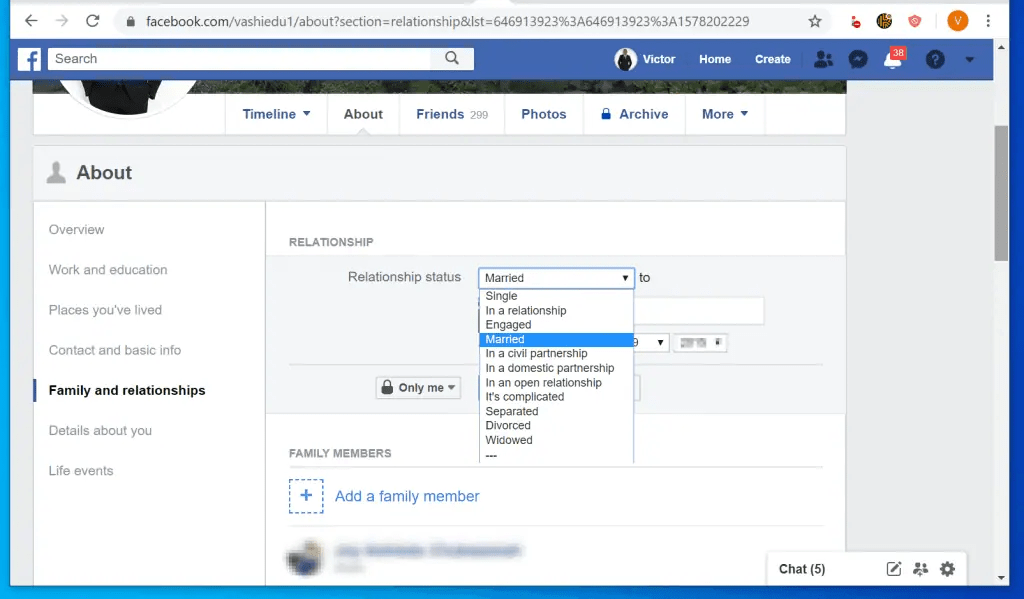Select Engaged from the relationship status dropdown
1024x599 pixels.
click(507, 324)
